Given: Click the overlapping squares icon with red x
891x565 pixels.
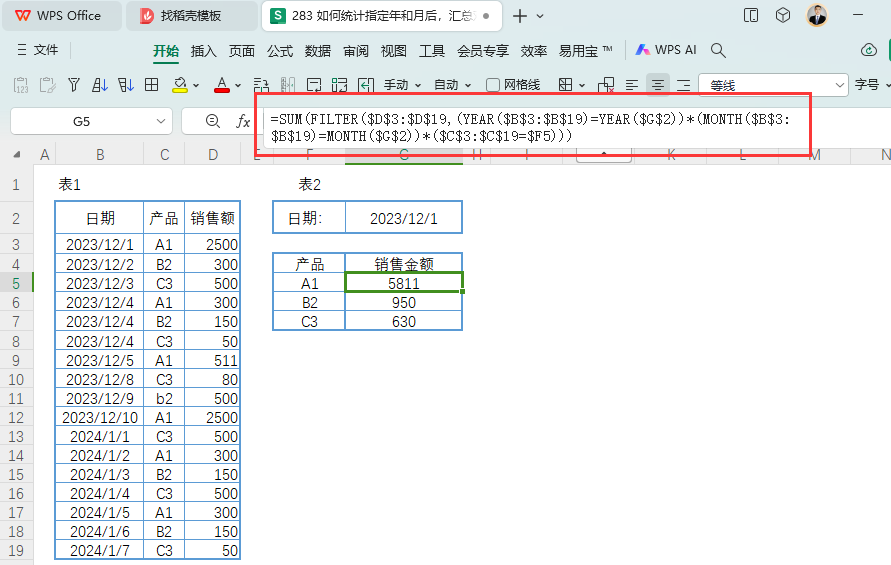Looking at the screenshot, I should [606, 85].
